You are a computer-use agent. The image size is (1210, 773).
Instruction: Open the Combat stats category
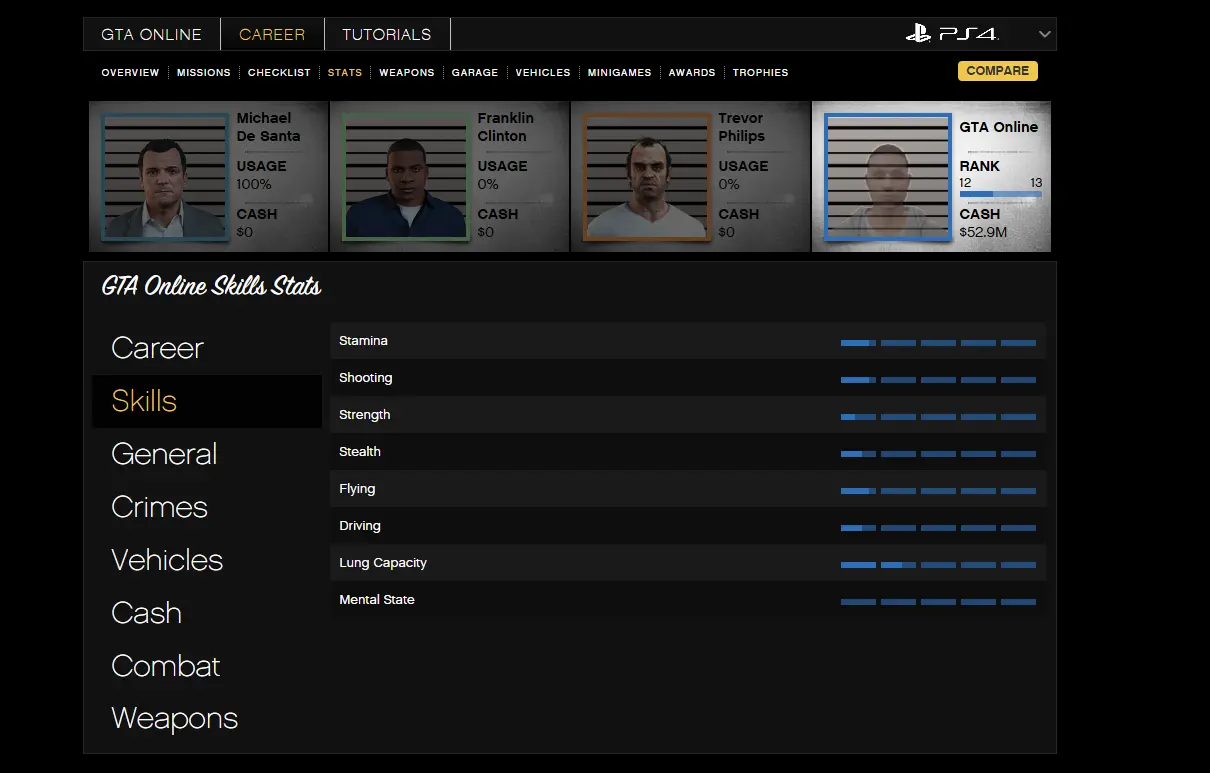tap(165, 666)
